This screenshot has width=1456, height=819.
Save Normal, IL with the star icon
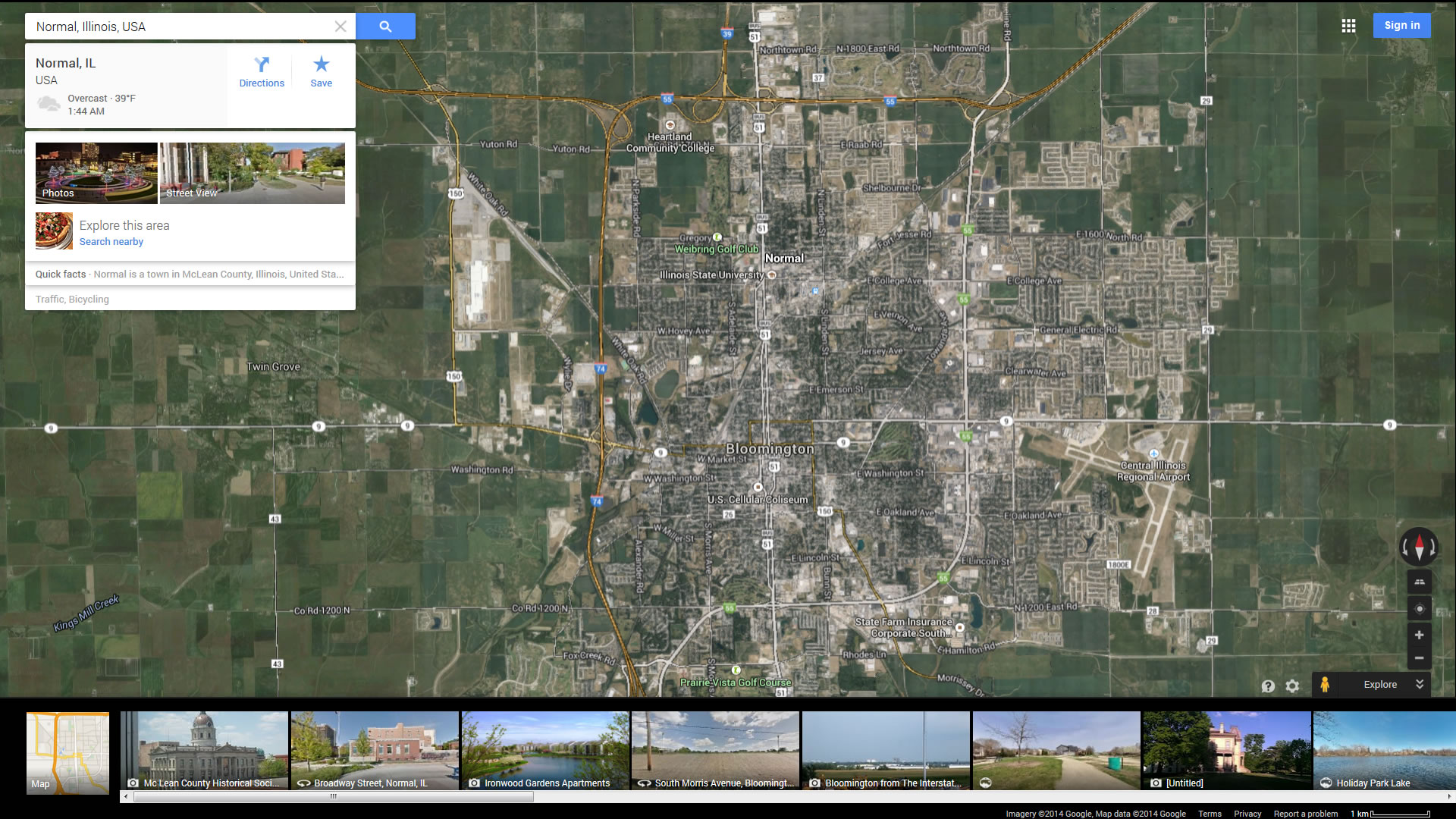(321, 72)
